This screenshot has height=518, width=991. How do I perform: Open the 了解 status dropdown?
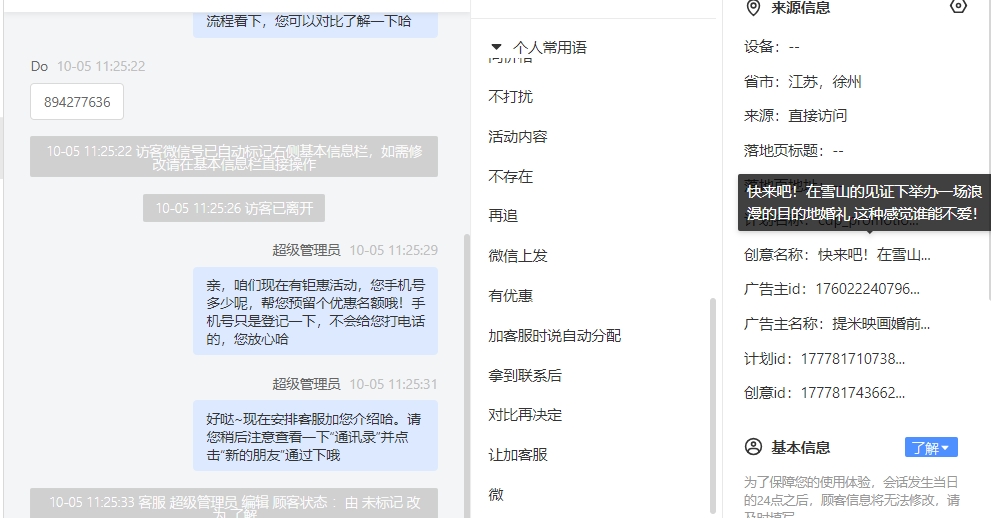point(931,447)
